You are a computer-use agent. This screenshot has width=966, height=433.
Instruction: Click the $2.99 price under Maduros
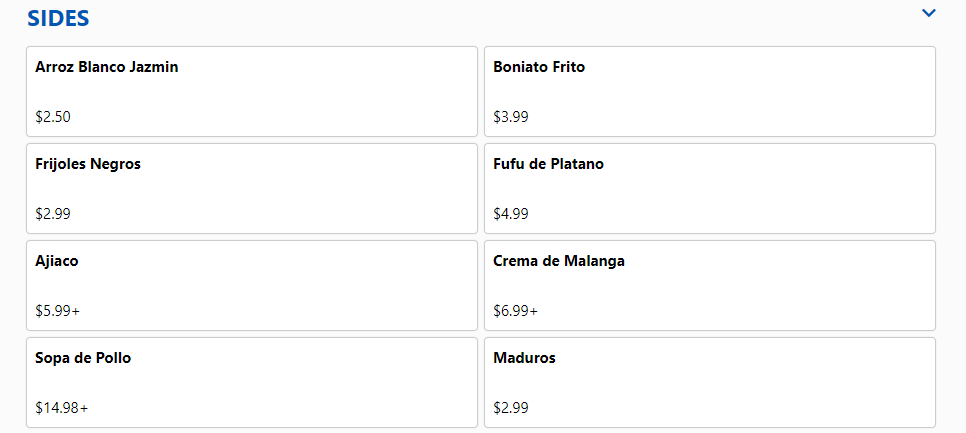(x=511, y=408)
